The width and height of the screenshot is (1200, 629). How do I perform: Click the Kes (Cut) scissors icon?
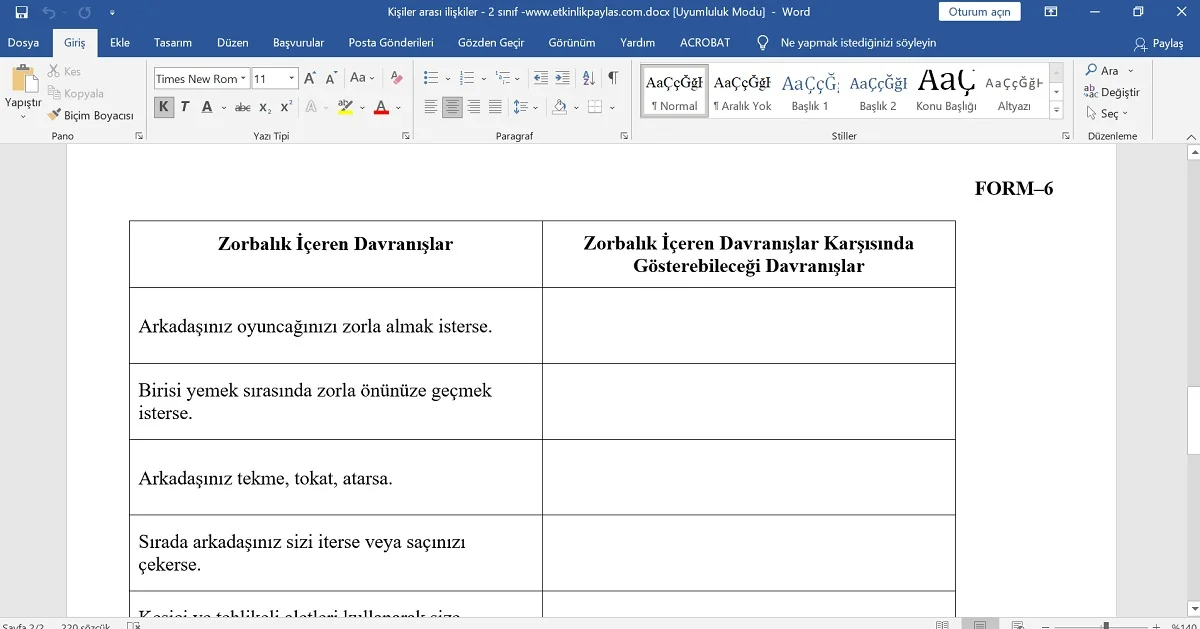[65, 72]
